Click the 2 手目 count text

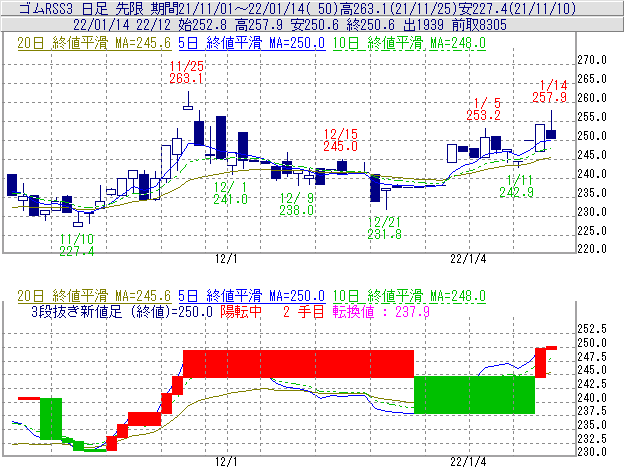click(x=304, y=311)
